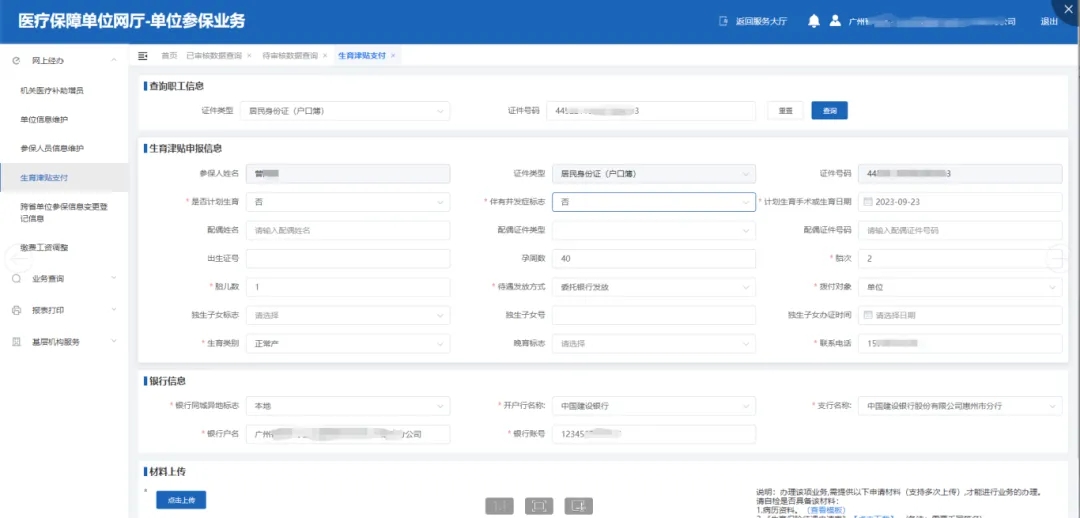The height and width of the screenshot is (518, 1080).
Task: Select 参保人员信息维护 in the sidebar
Action: (x=52, y=148)
